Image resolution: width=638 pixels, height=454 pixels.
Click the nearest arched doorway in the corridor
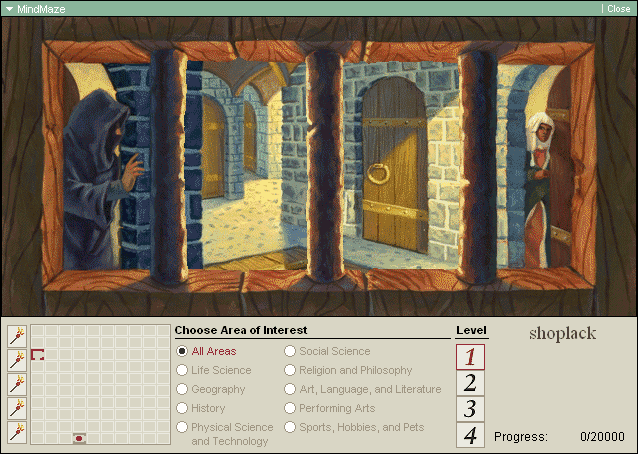coord(213,147)
